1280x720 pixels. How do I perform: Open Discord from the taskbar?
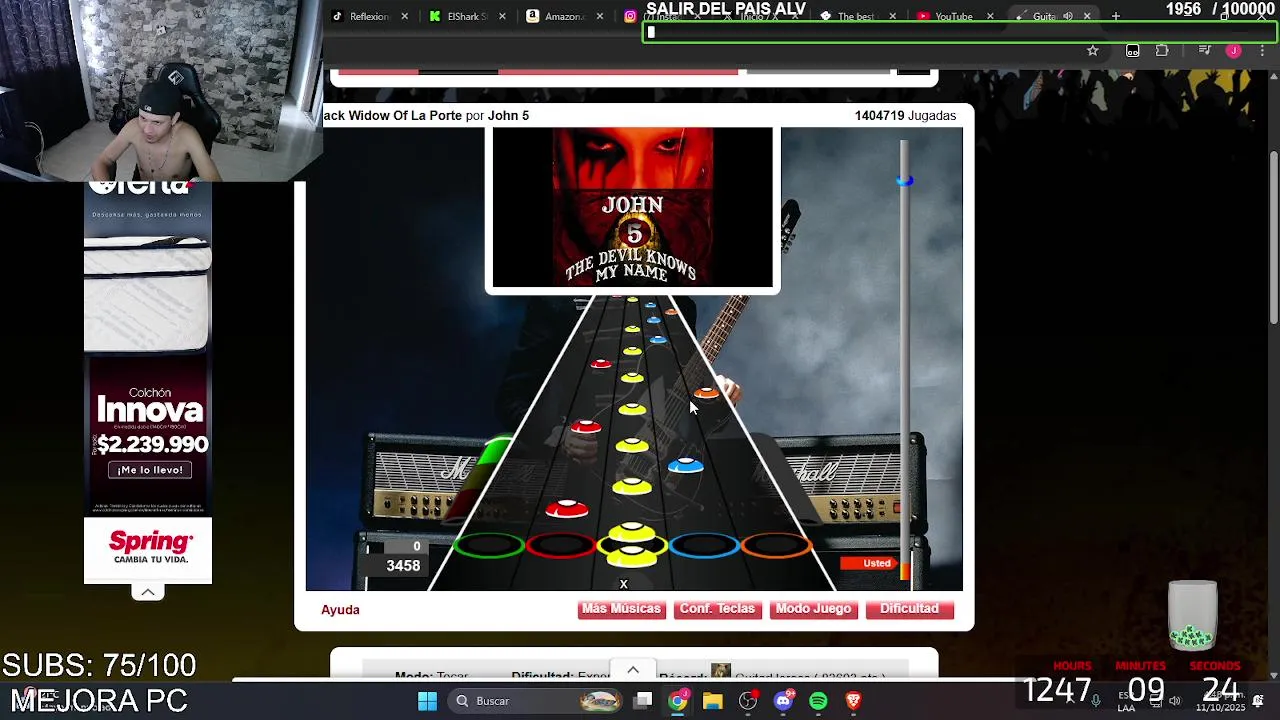pos(783,701)
